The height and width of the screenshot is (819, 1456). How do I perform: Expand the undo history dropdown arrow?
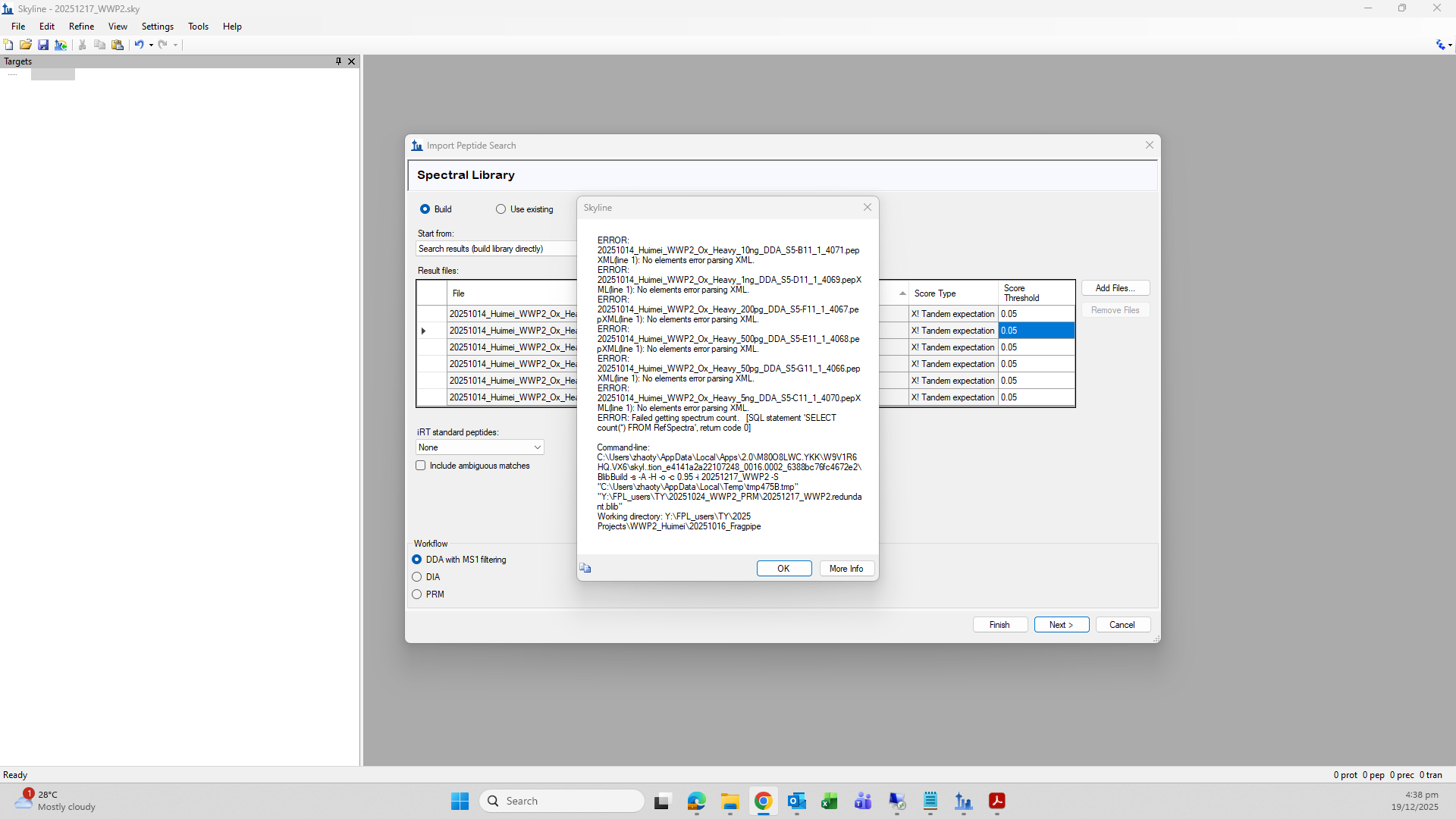click(151, 45)
